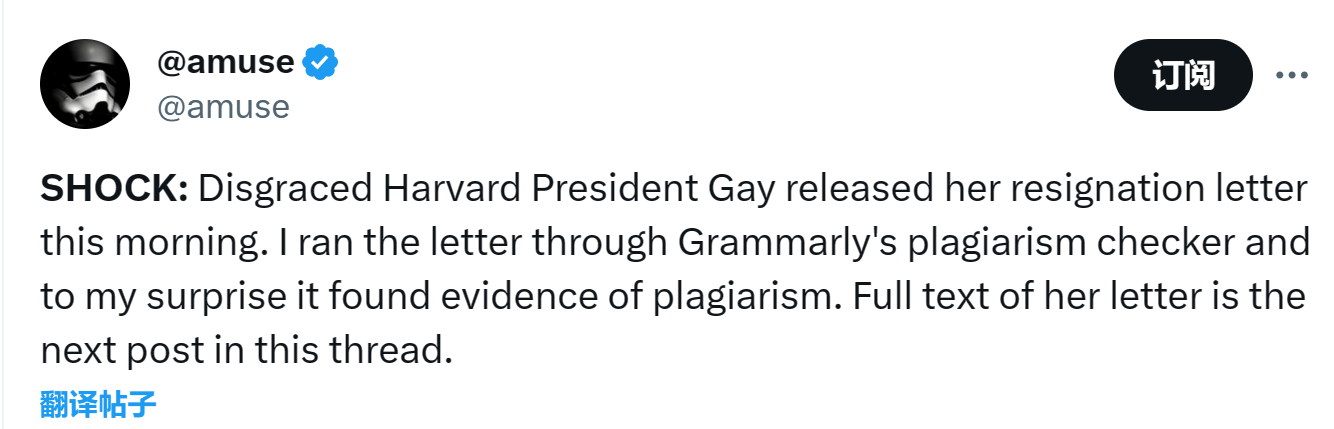The height and width of the screenshot is (429, 1334).
Task: Open the bold @amuse display name
Action: tap(226, 63)
